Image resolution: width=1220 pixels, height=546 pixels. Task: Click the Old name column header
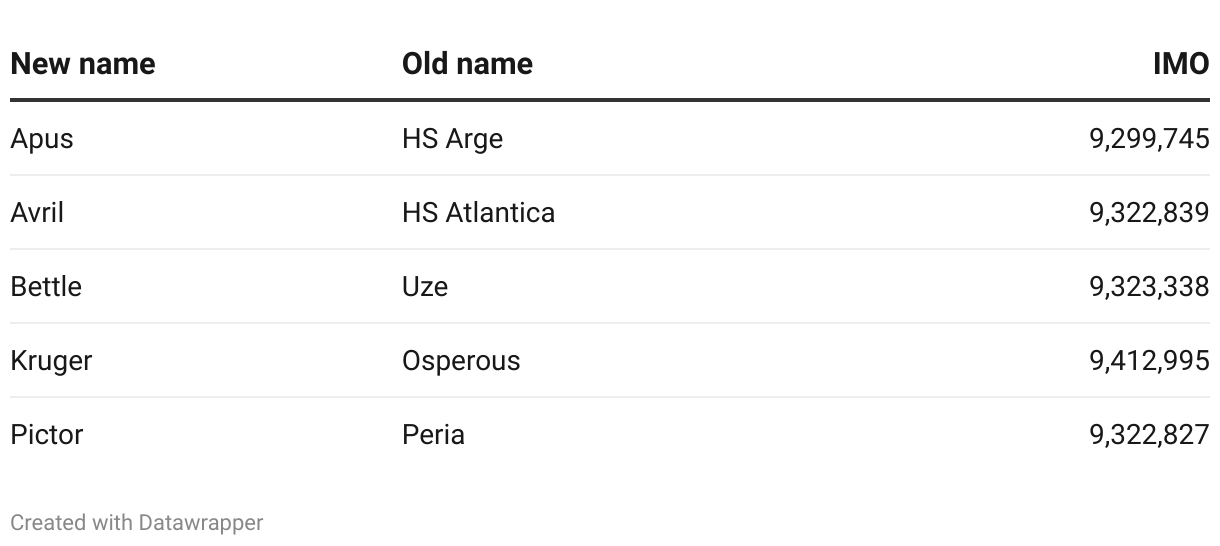(x=467, y=64)
